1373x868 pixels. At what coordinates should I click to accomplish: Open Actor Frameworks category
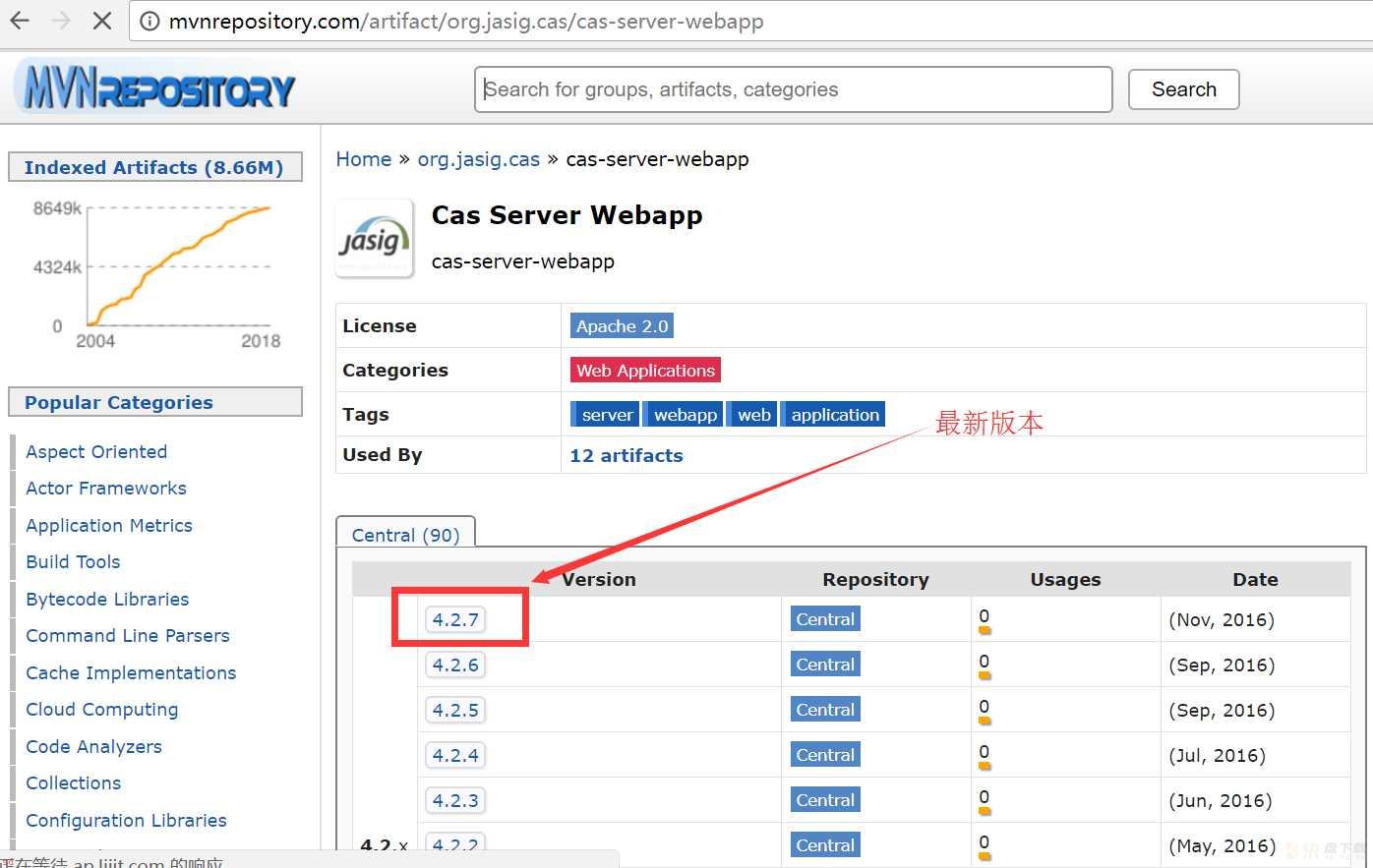(x=106, y=489)
